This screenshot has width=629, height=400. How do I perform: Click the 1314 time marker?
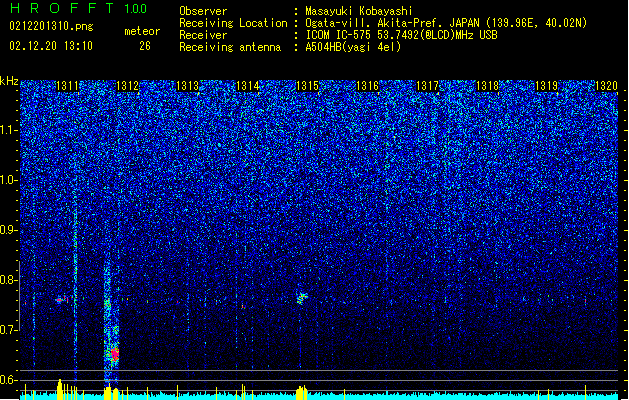pos(248,86)
